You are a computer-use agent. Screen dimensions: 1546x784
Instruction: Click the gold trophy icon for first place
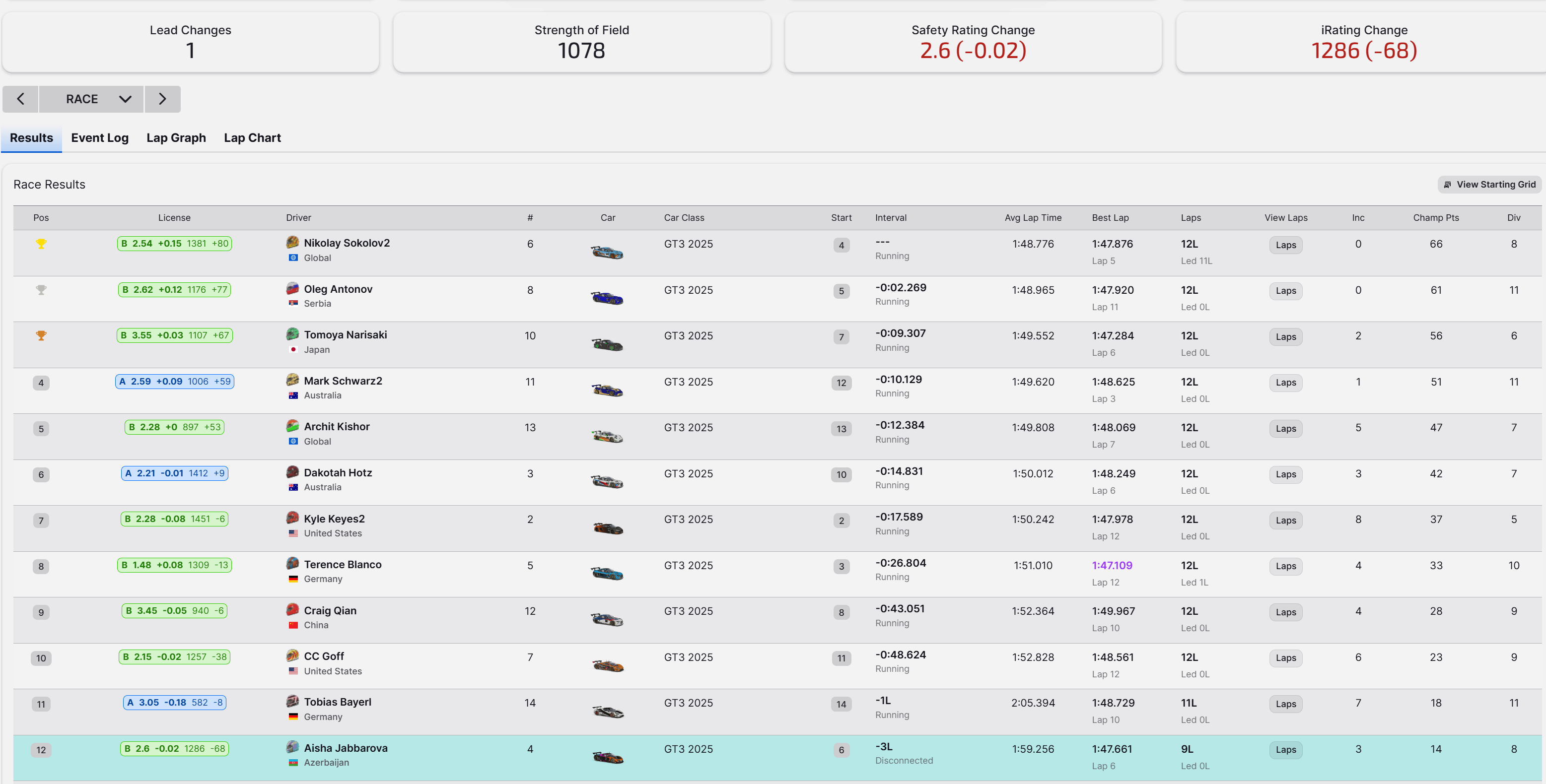pos(41,244)
